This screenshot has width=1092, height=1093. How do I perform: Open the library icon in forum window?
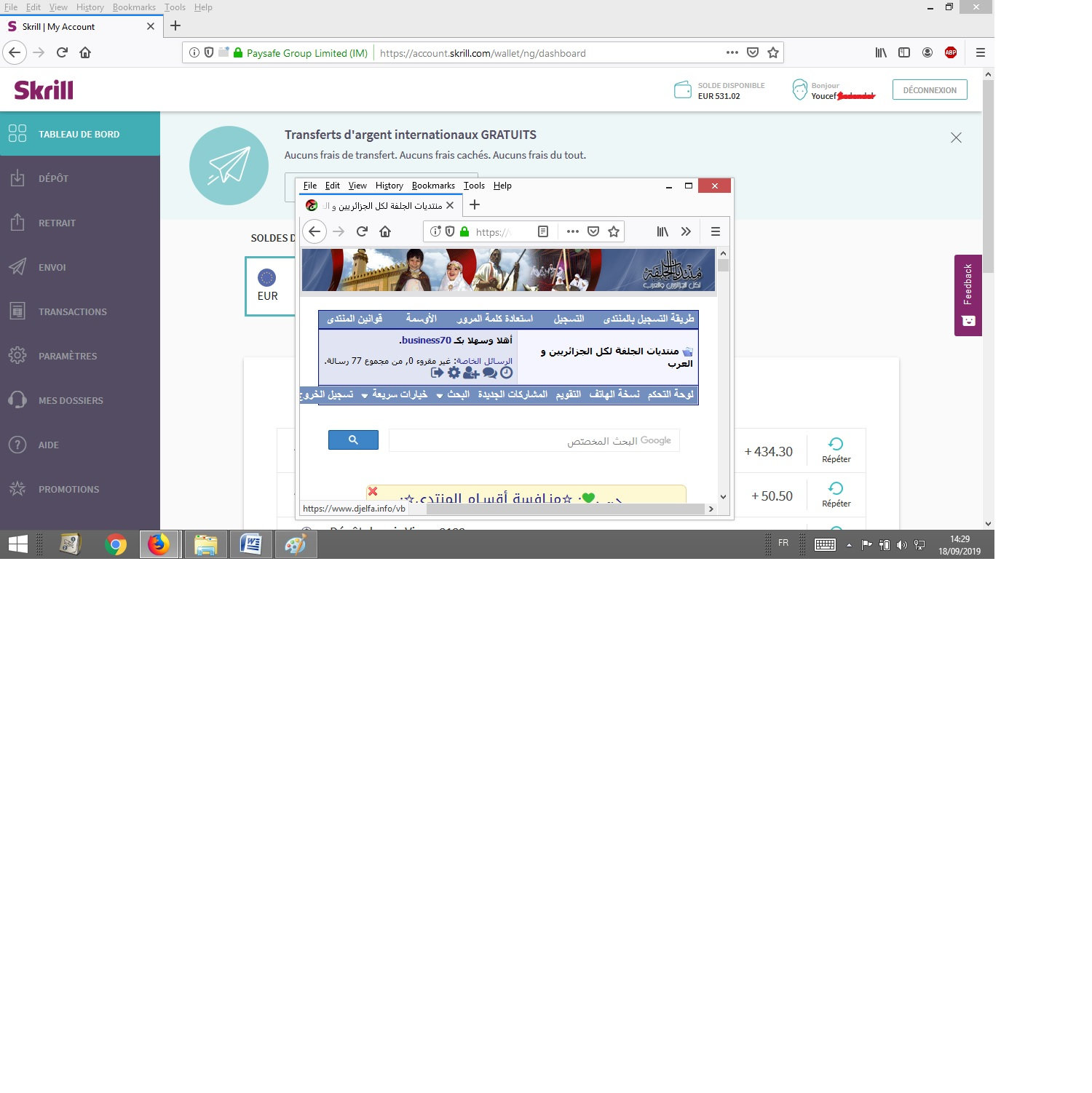point(662,231)
